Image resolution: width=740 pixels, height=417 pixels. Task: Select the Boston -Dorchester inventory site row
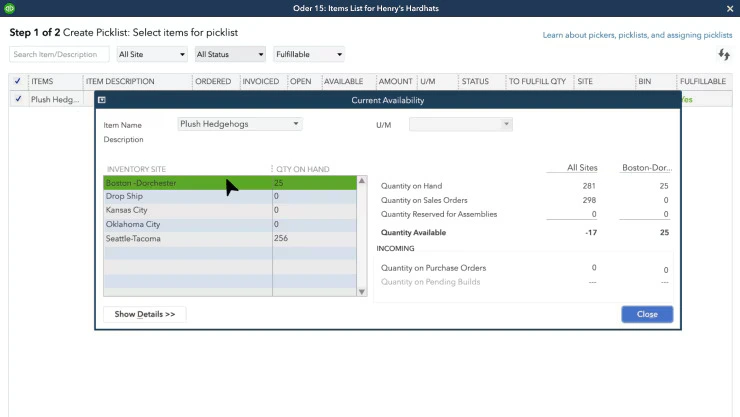tap(230, 183)
